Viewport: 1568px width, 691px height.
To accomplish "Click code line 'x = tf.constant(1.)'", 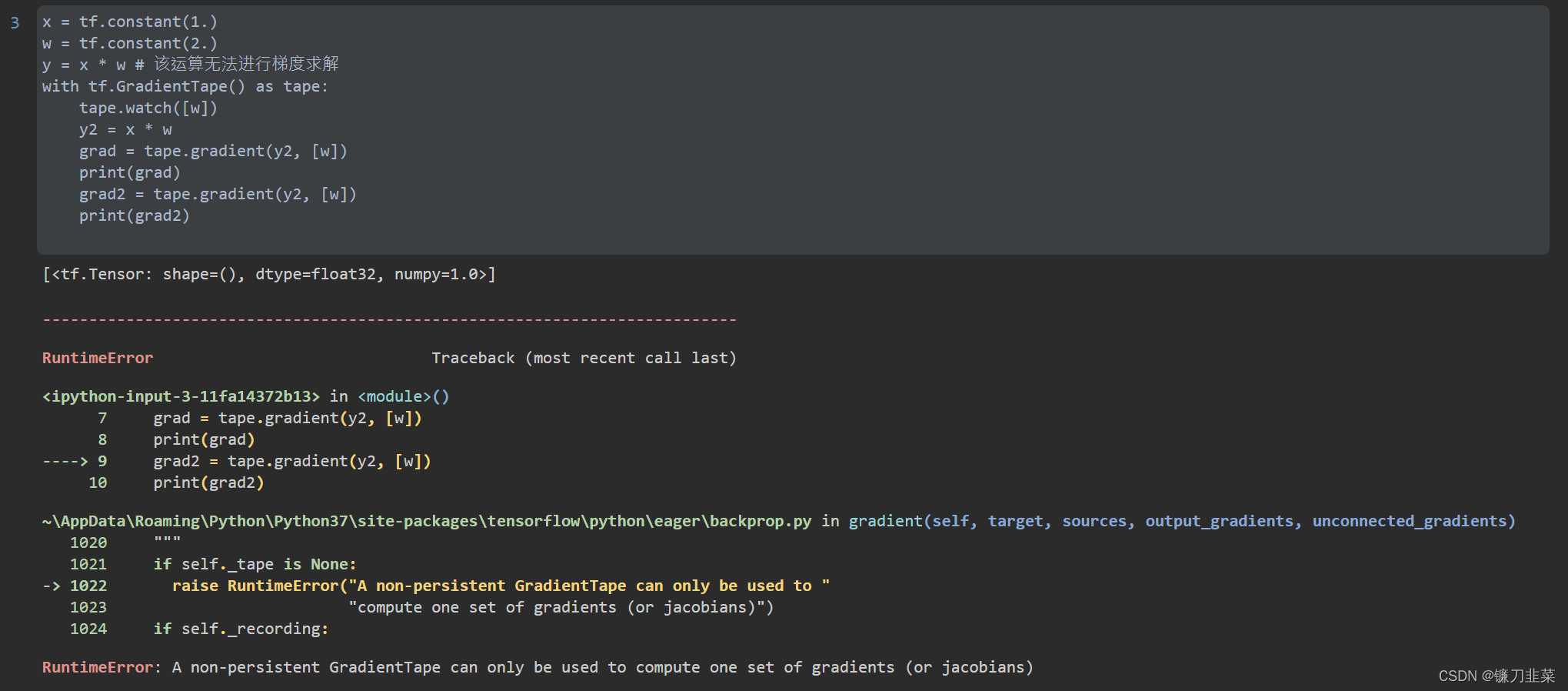I will click(130, 22).
